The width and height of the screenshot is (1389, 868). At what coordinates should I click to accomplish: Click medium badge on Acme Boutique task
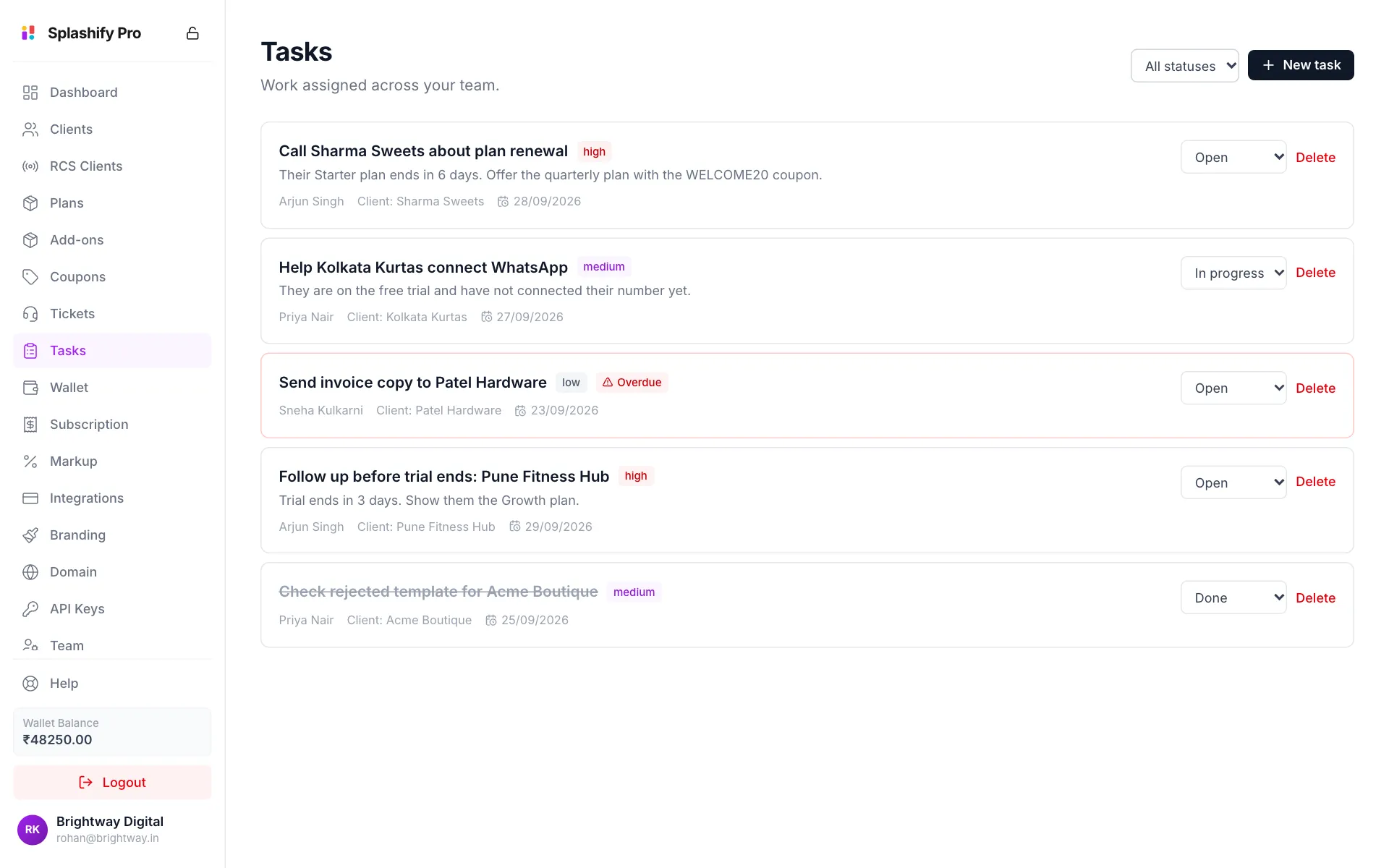[x=634, y=592]
